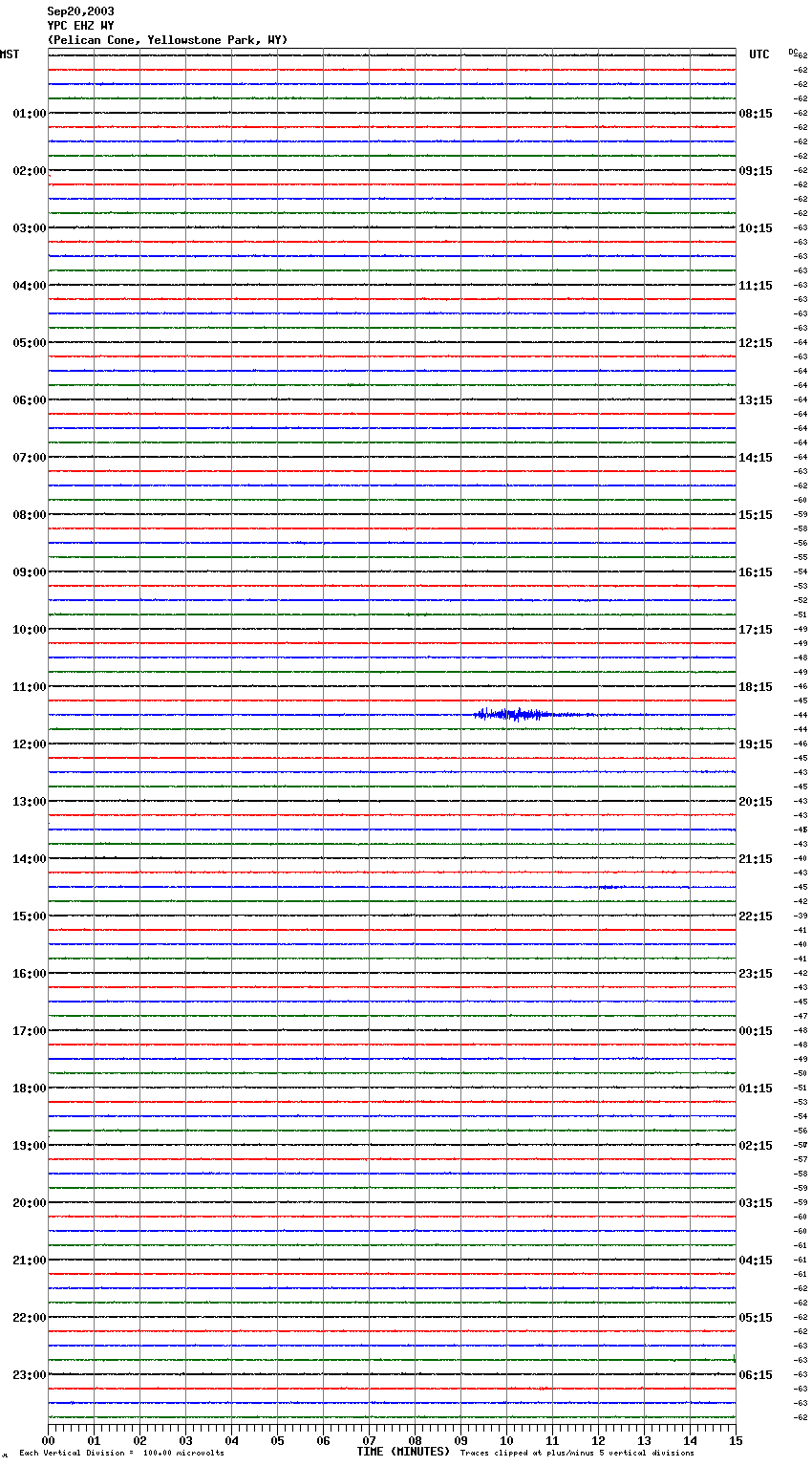Viewport: 812px width, 1466px height.
Task: Click the 21:00 MST time label
Action: tap(29, 1261)
